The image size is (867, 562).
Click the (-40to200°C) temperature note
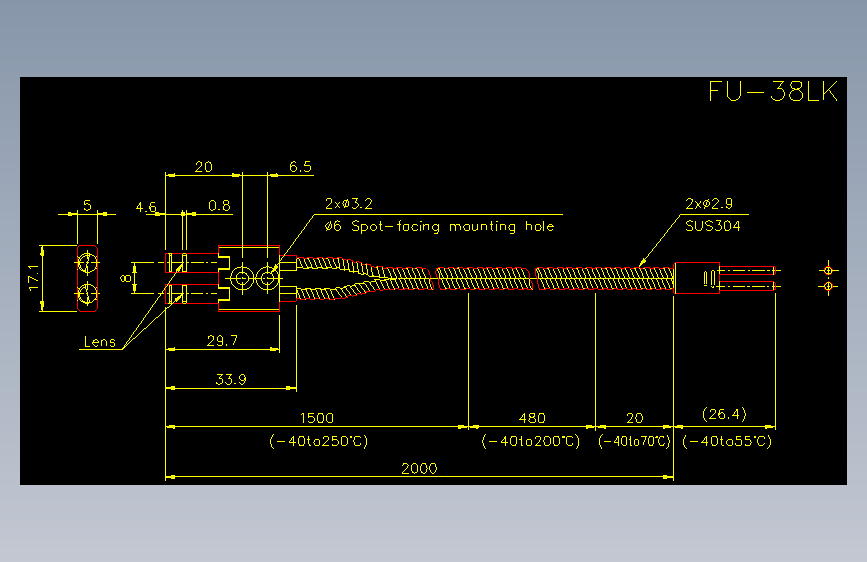coord(531,441)
